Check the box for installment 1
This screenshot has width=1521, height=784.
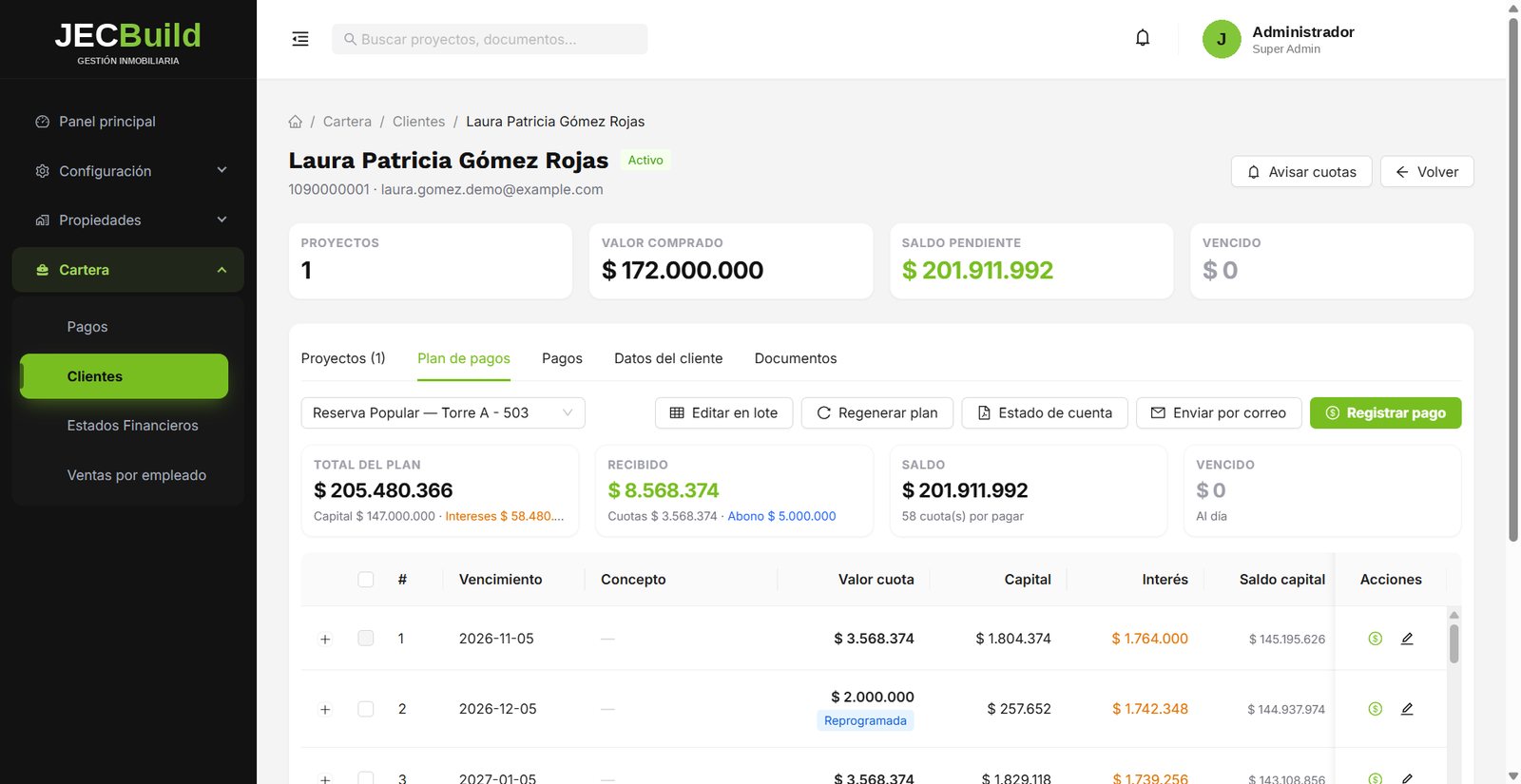pyautogui.click(x=366, y=639)
